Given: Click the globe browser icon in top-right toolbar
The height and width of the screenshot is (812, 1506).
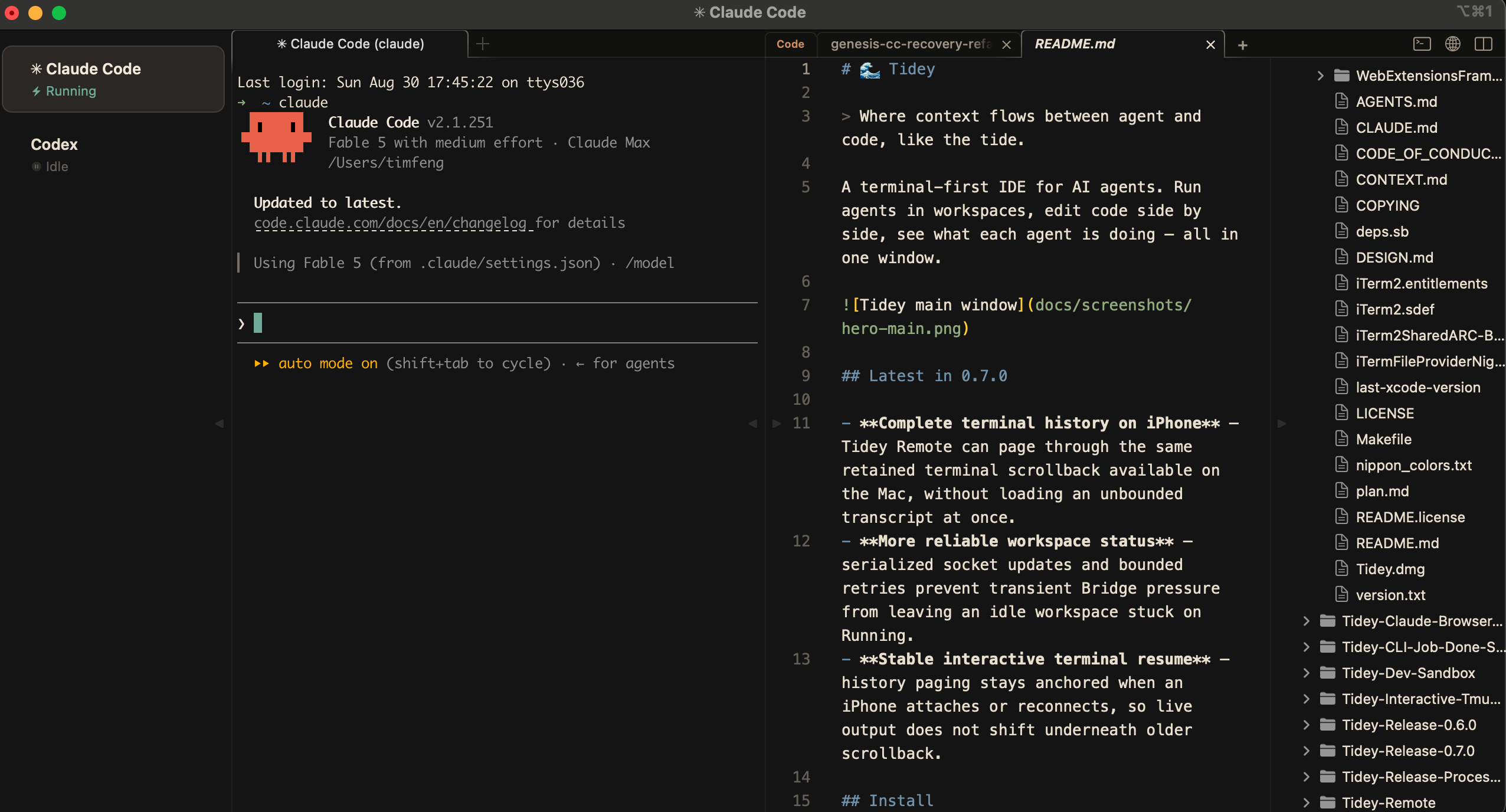Looking at the screenshot, I should tap(1453, 44).
